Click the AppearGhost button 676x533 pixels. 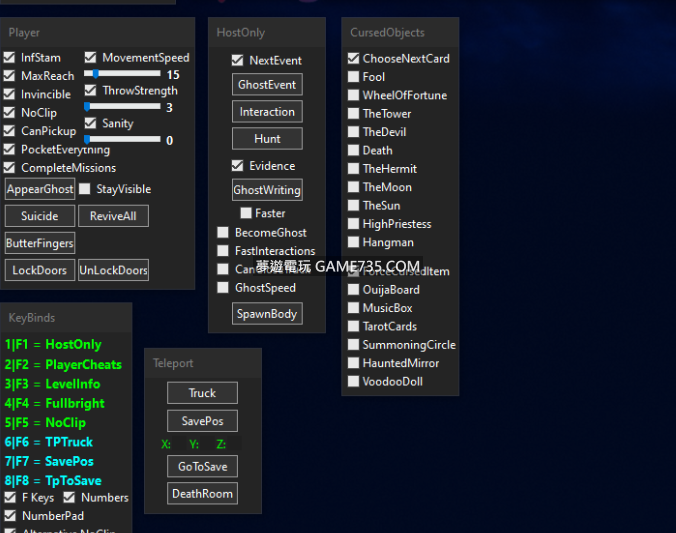tap(40, 189)
